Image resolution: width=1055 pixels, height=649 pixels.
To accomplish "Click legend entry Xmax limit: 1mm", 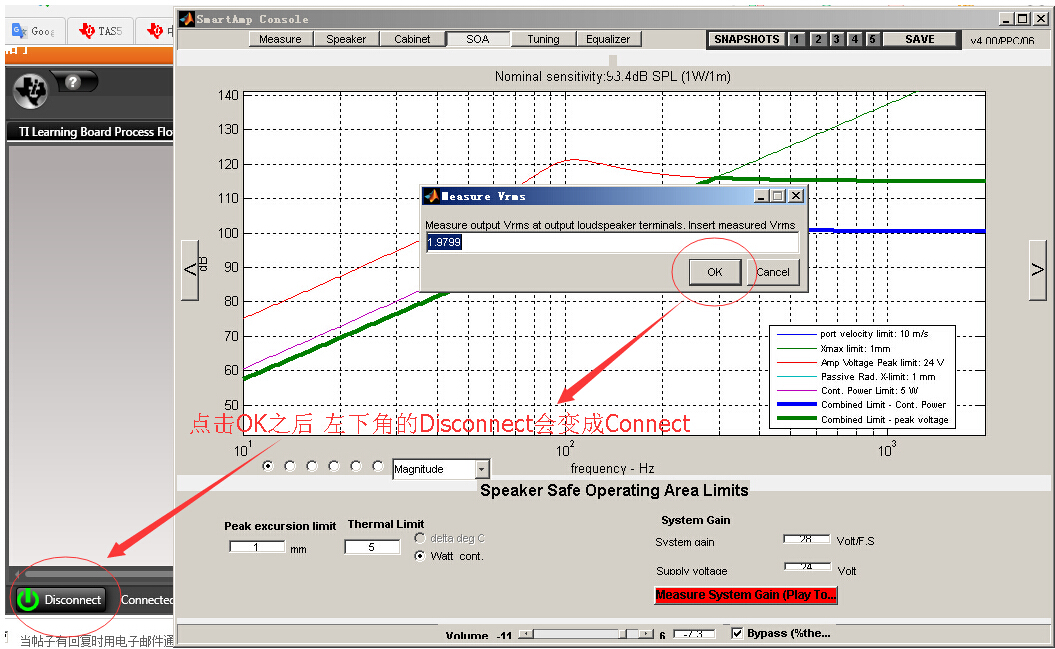I will click(855, 348).
